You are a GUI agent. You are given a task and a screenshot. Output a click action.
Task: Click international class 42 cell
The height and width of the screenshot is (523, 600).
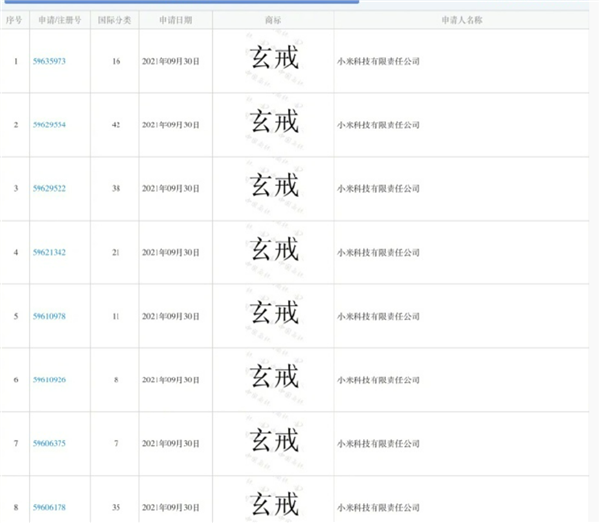pos(116,125)
